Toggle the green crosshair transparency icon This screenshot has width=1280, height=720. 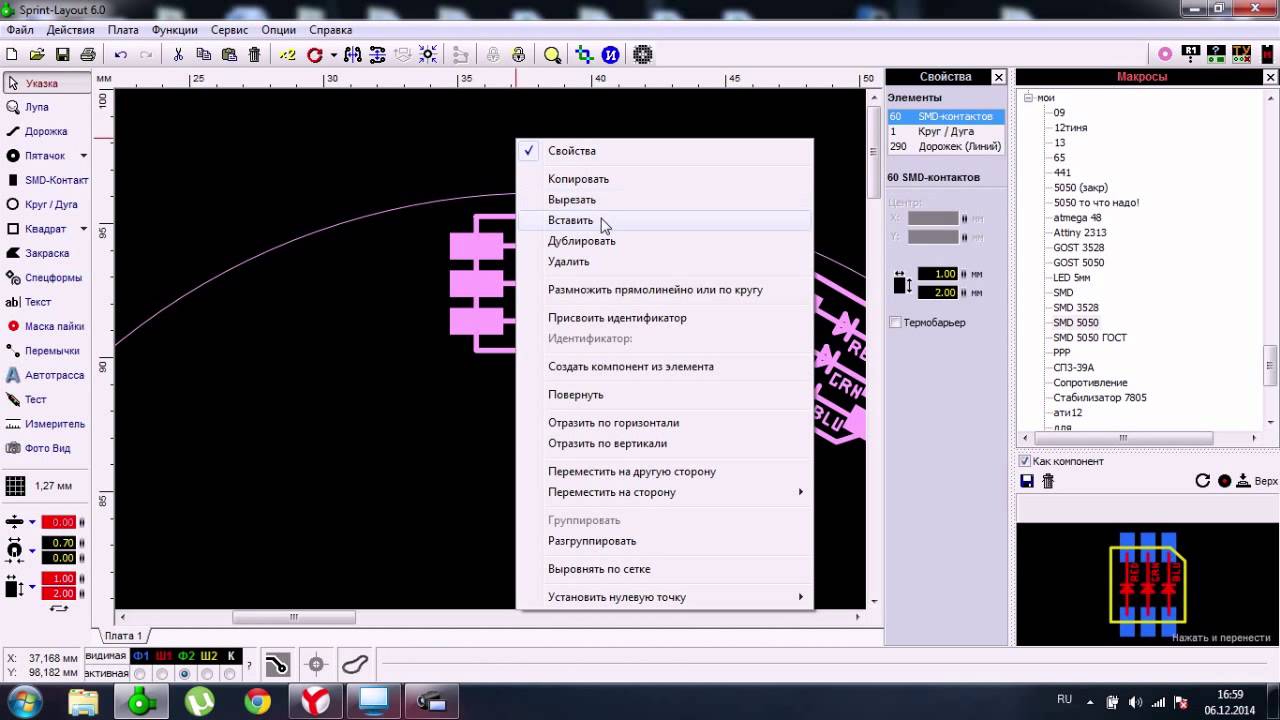click(584, 55)
